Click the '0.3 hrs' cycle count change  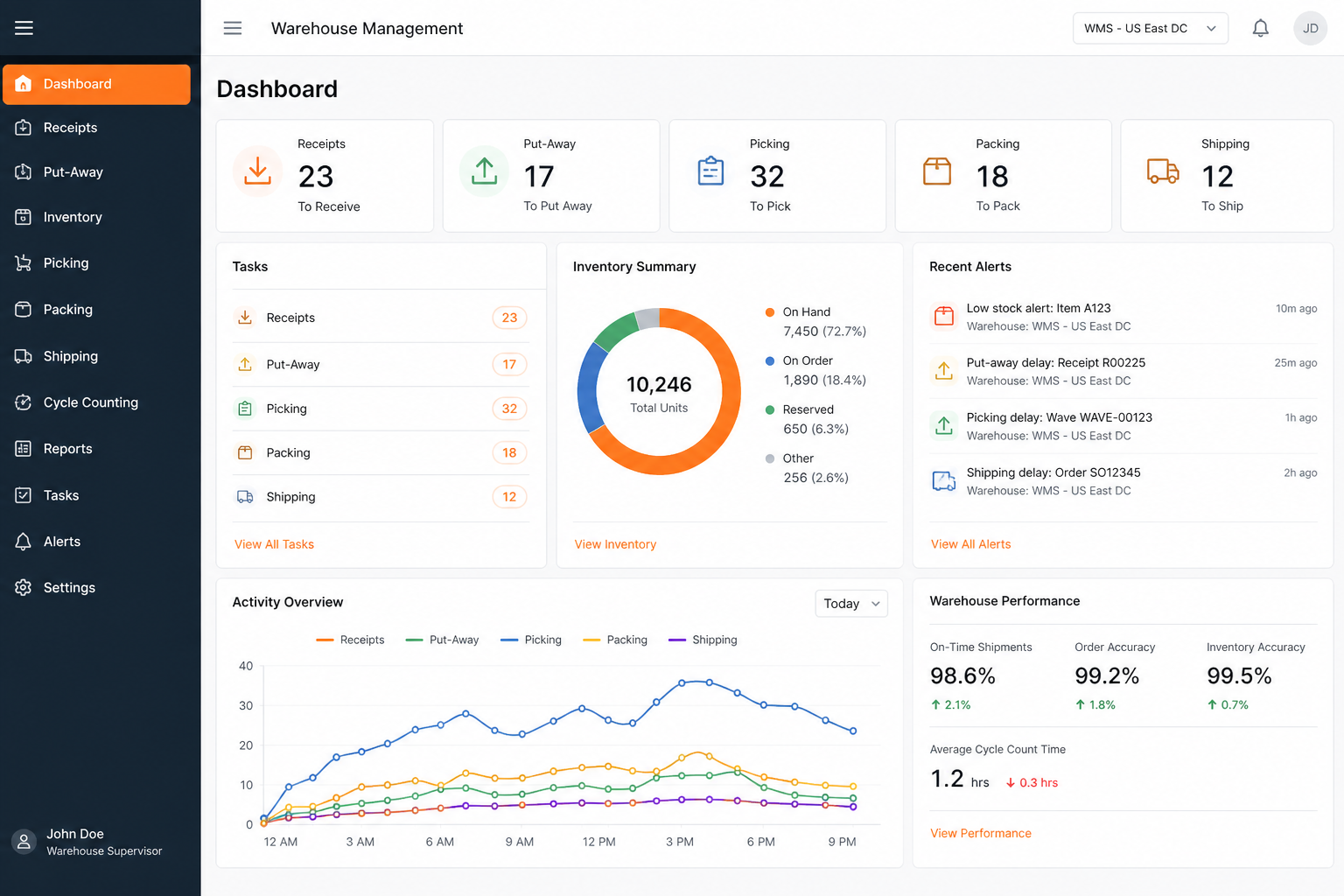pos(1032,783)
